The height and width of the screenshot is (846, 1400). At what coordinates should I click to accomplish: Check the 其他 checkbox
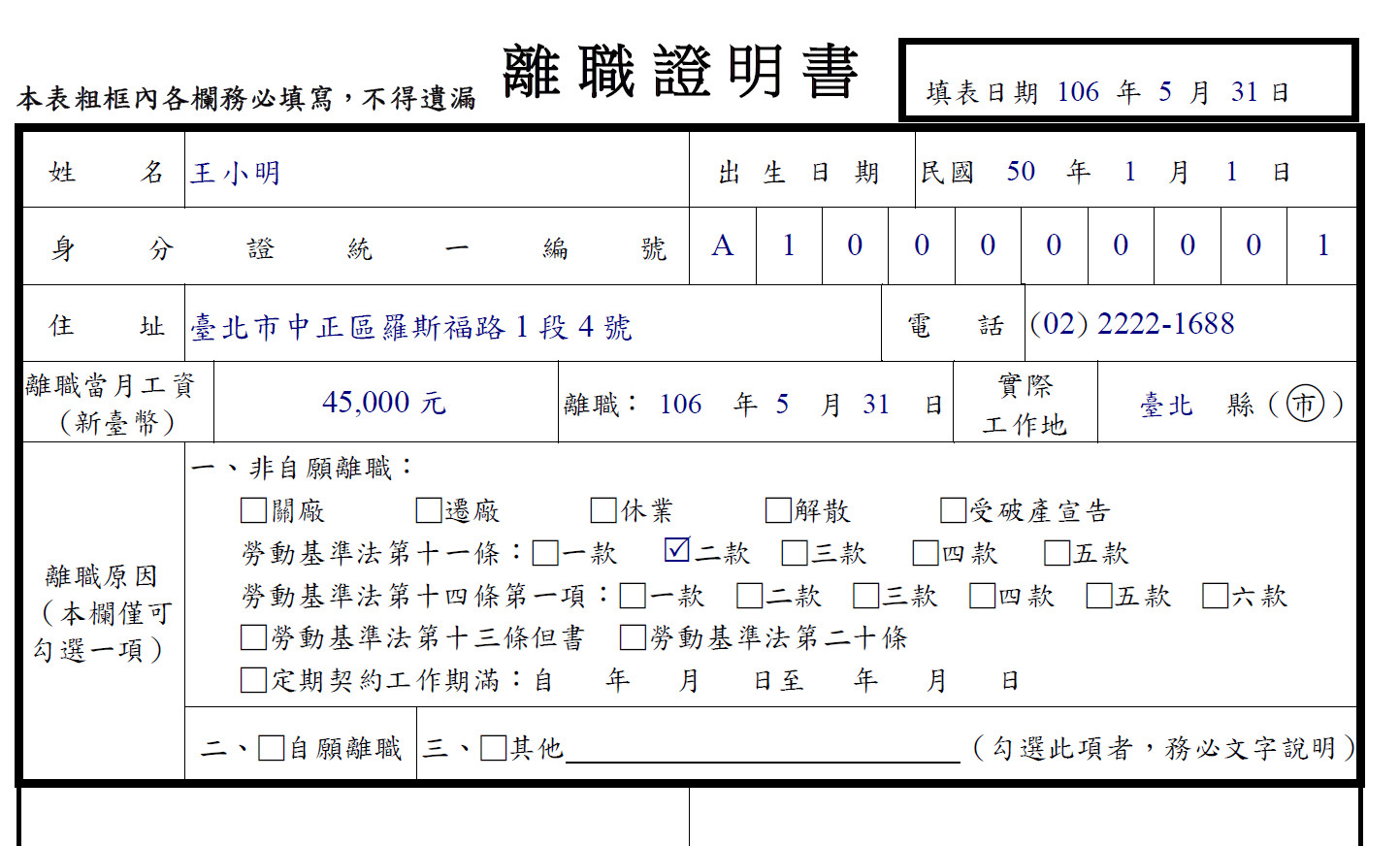point(494,748)
